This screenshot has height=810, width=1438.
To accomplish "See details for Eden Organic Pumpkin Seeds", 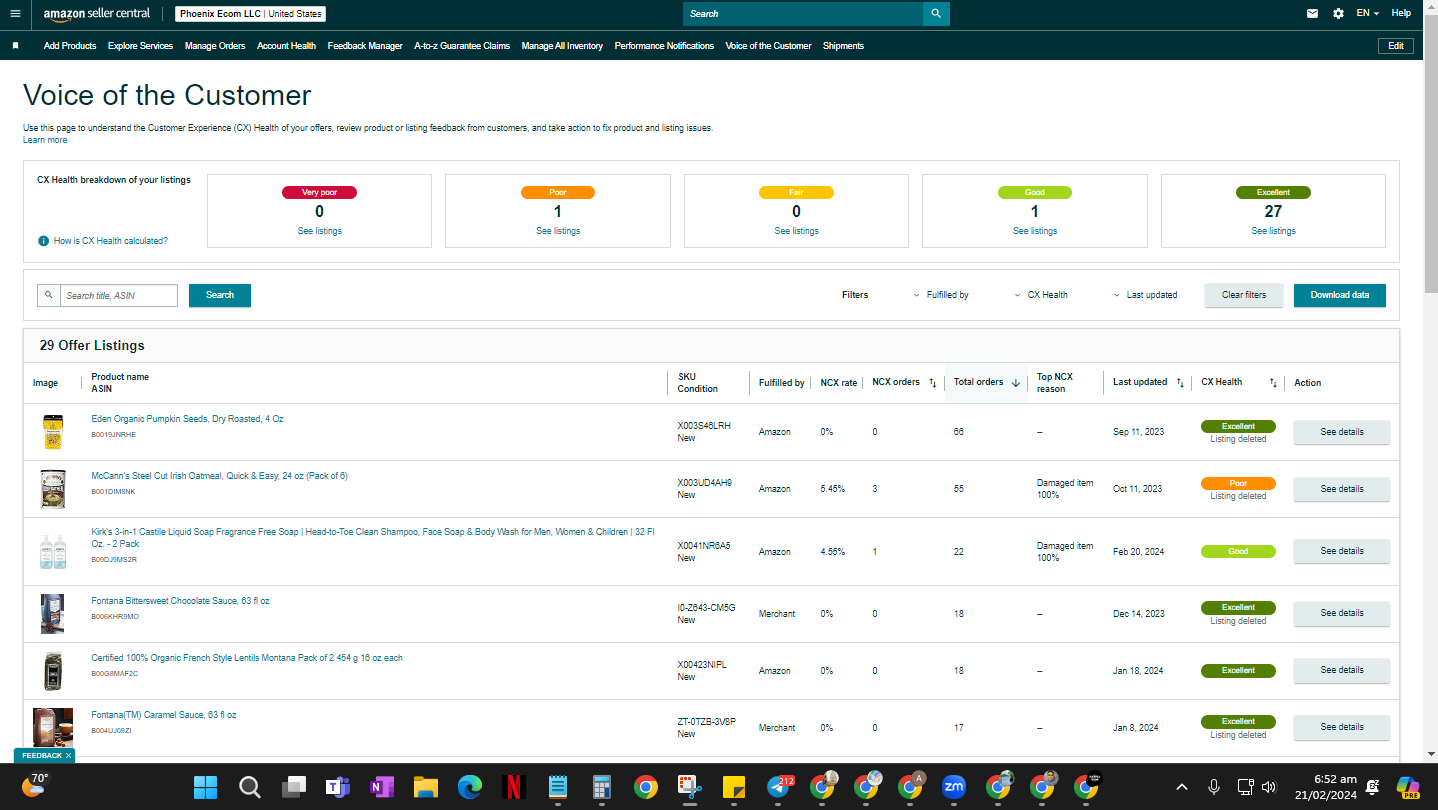I will pos(1342,432).
